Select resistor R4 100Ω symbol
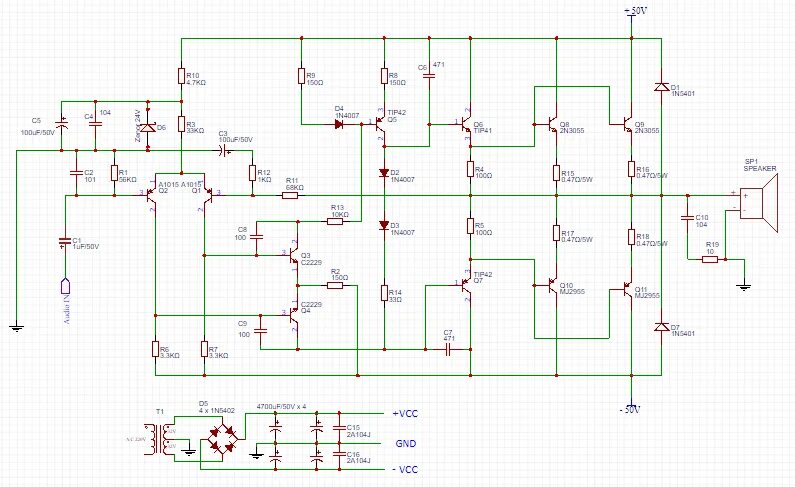This screenshot has height=487, width=795. point(470,169)
